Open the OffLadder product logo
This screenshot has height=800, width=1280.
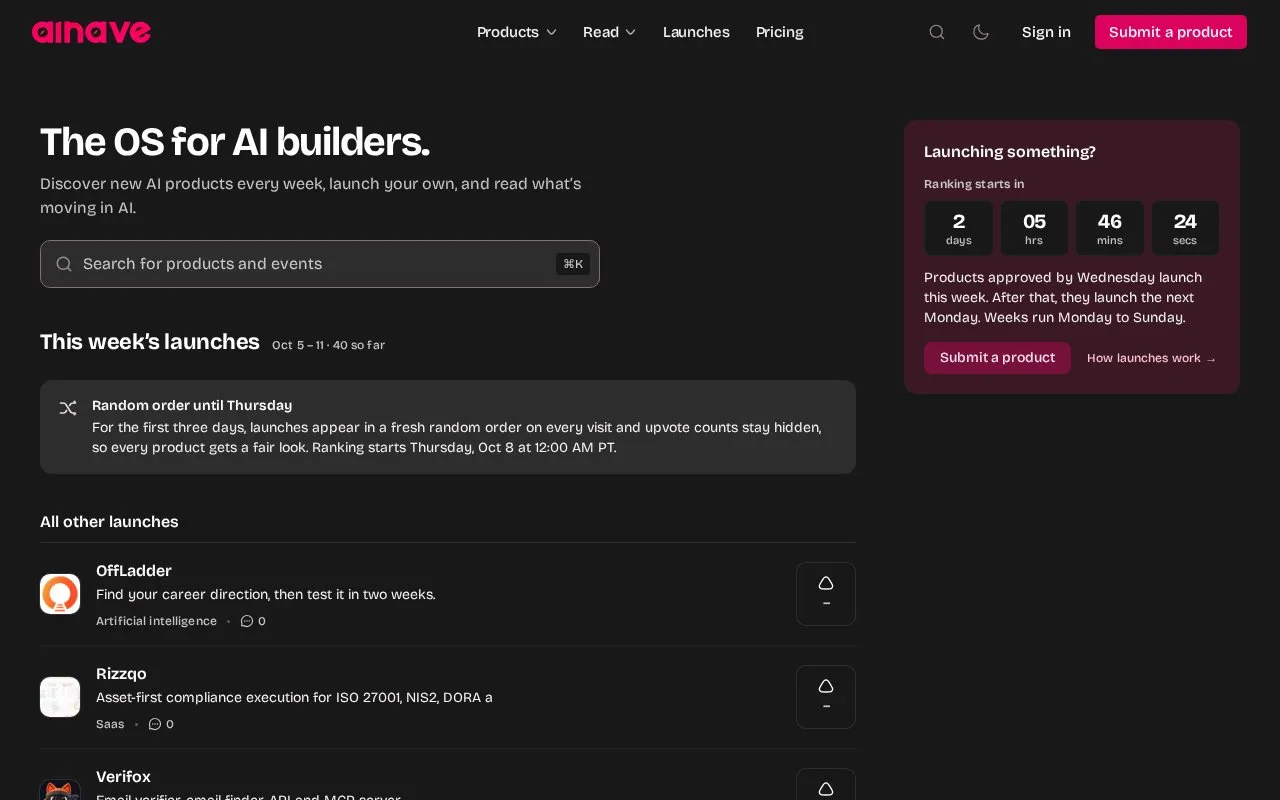tap(60, 594)
